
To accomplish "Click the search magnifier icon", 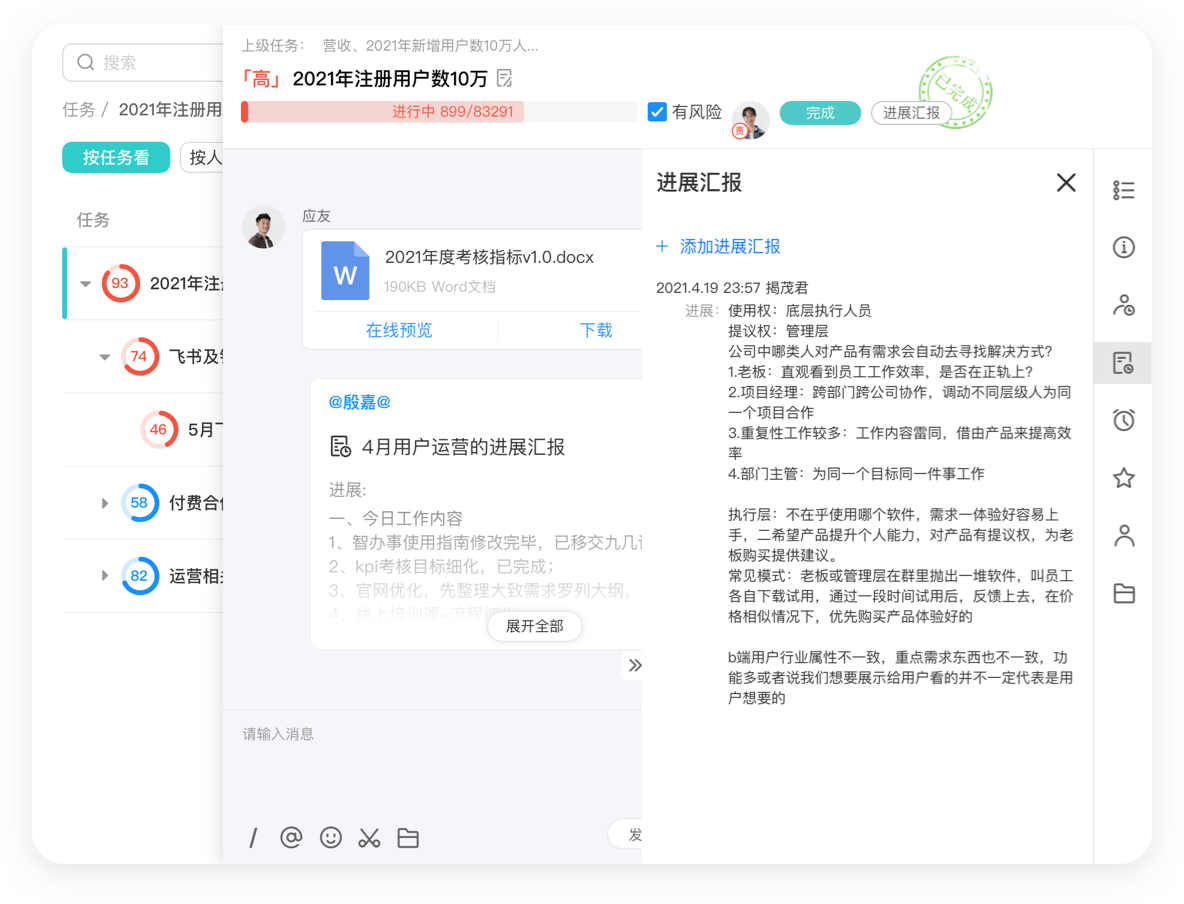I will tap(86, 62).
